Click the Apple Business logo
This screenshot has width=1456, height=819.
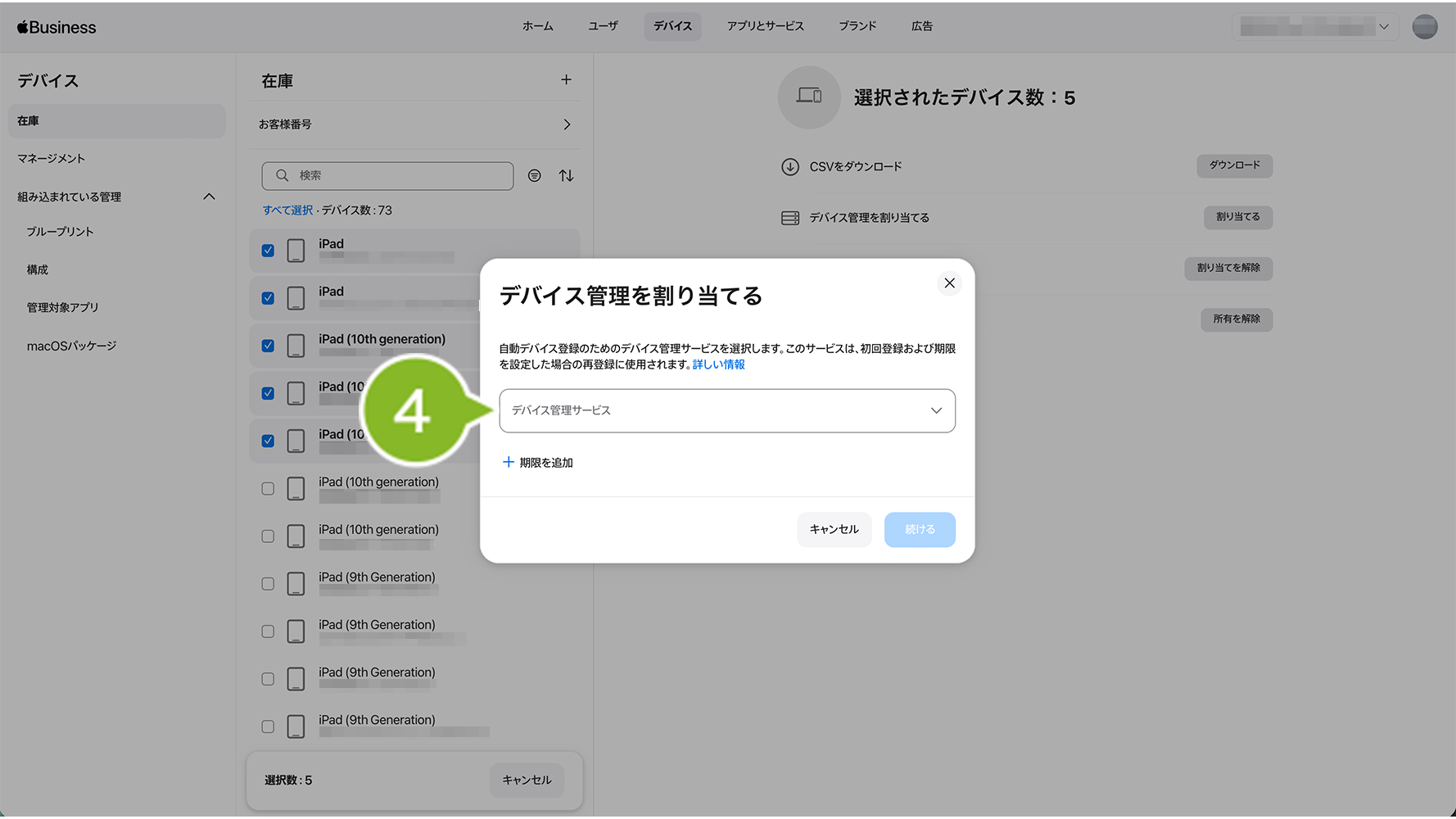point(57,27)
